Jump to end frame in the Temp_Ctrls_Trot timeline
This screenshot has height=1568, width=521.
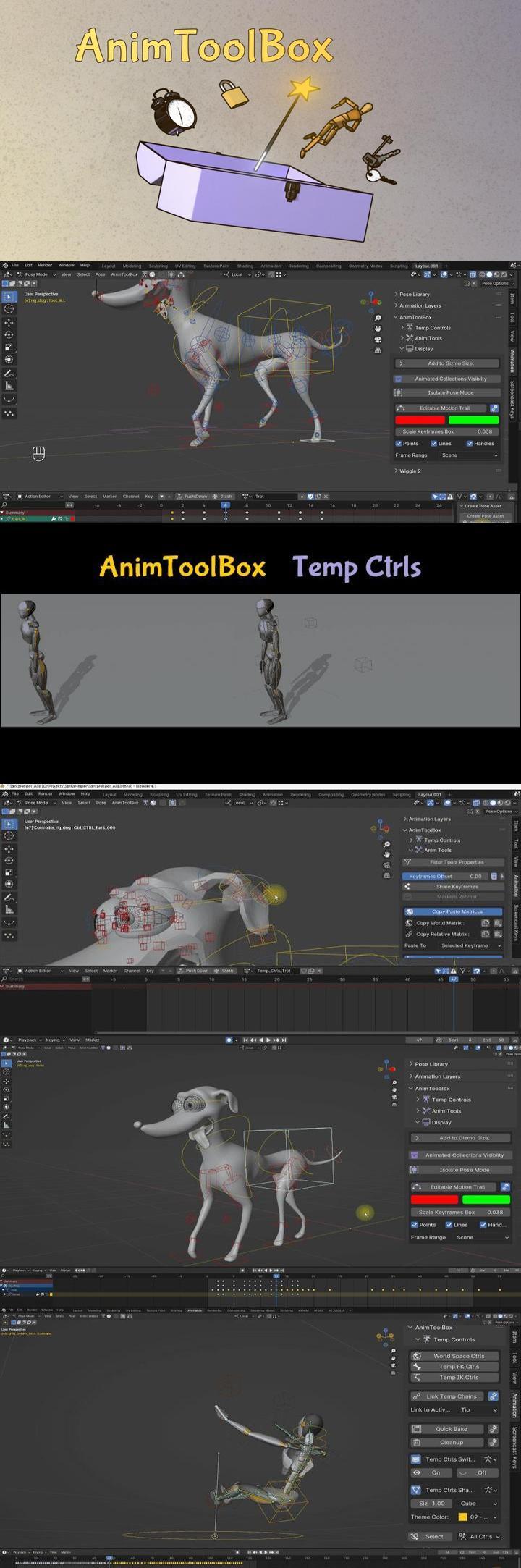[x=284, y=1040]
